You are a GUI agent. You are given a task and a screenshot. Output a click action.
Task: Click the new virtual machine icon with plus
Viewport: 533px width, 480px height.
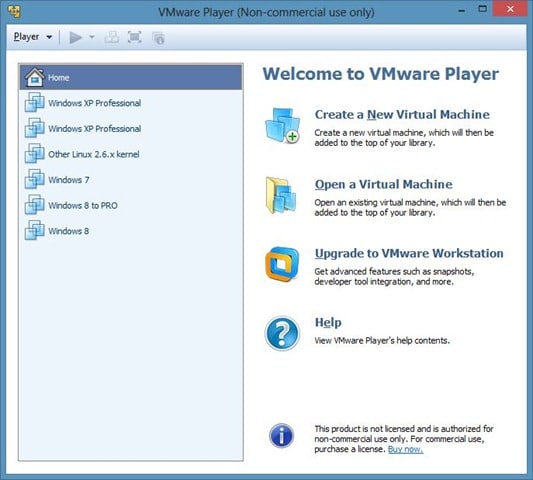point(282,125)
